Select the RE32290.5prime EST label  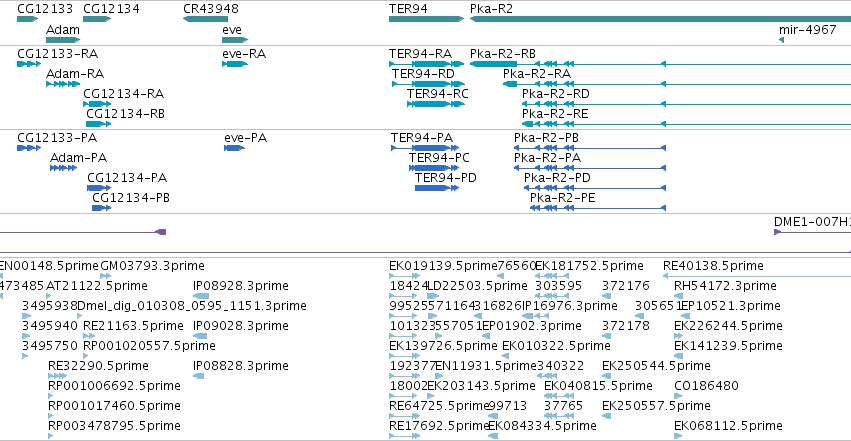98,366
